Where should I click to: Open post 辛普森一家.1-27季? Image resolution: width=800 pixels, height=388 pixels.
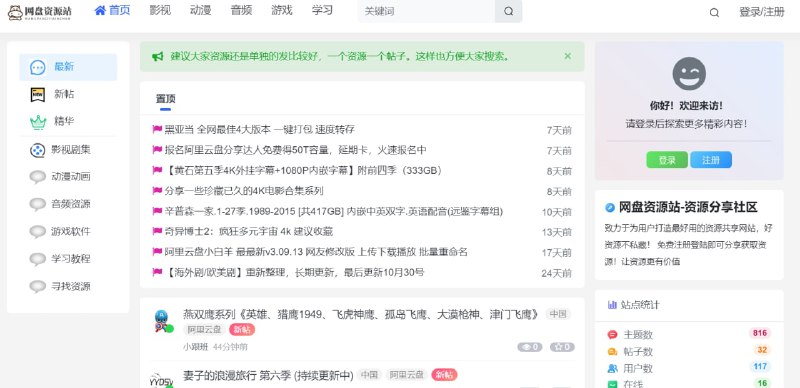coord(334,211)
